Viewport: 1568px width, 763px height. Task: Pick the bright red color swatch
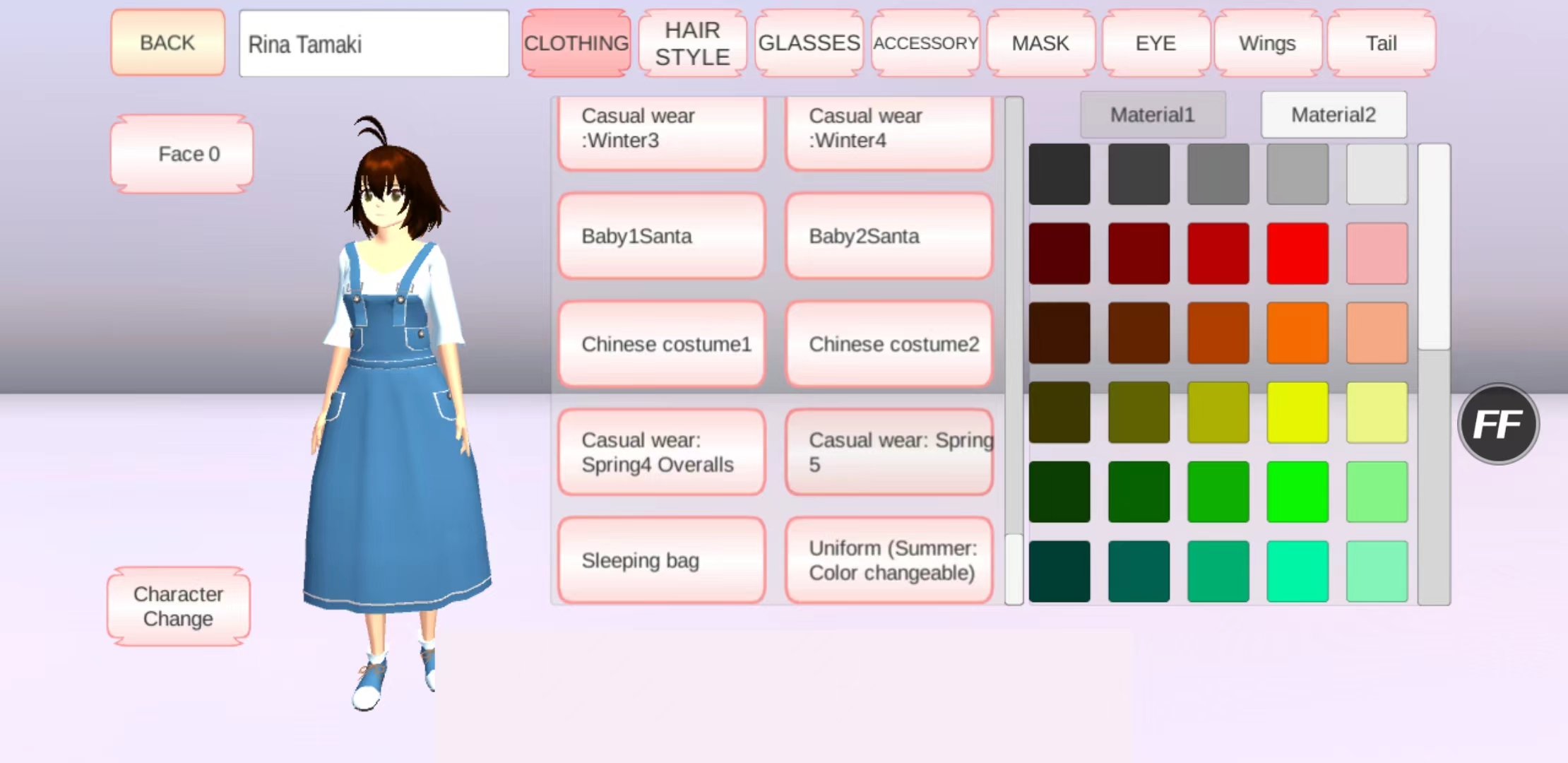1297,254
